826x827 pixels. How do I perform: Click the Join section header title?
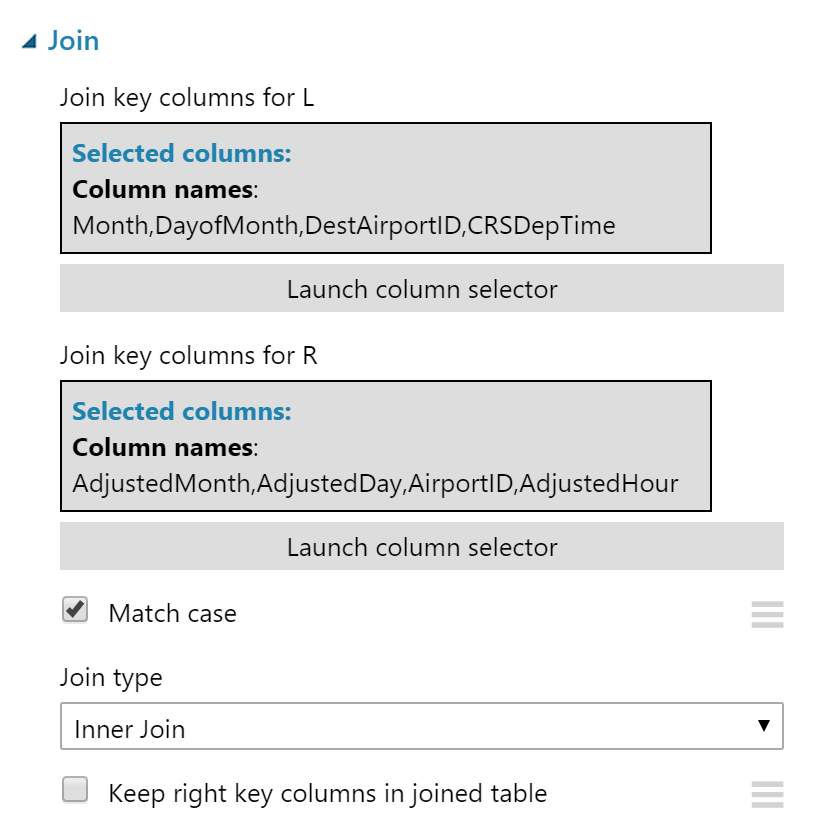coord(73,41)
